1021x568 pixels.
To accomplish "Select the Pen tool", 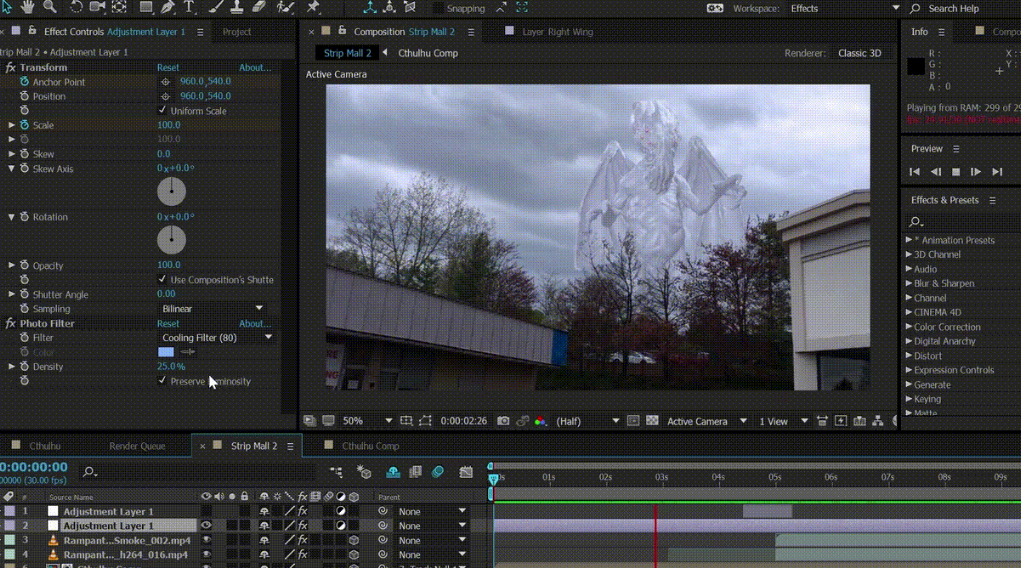I will pyautogui.click(x=167, y=7).
